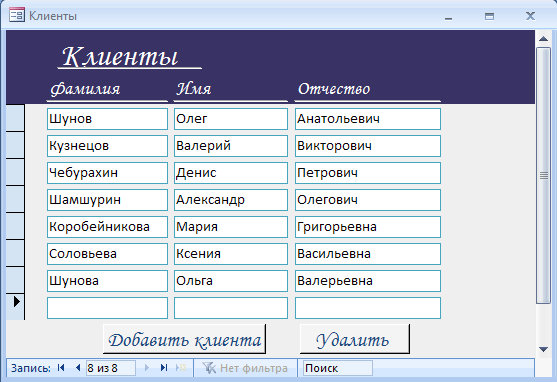This screenshot has width=557, height=382.
Task: Click record selector for Шунов row
Action: pos(15,118)
